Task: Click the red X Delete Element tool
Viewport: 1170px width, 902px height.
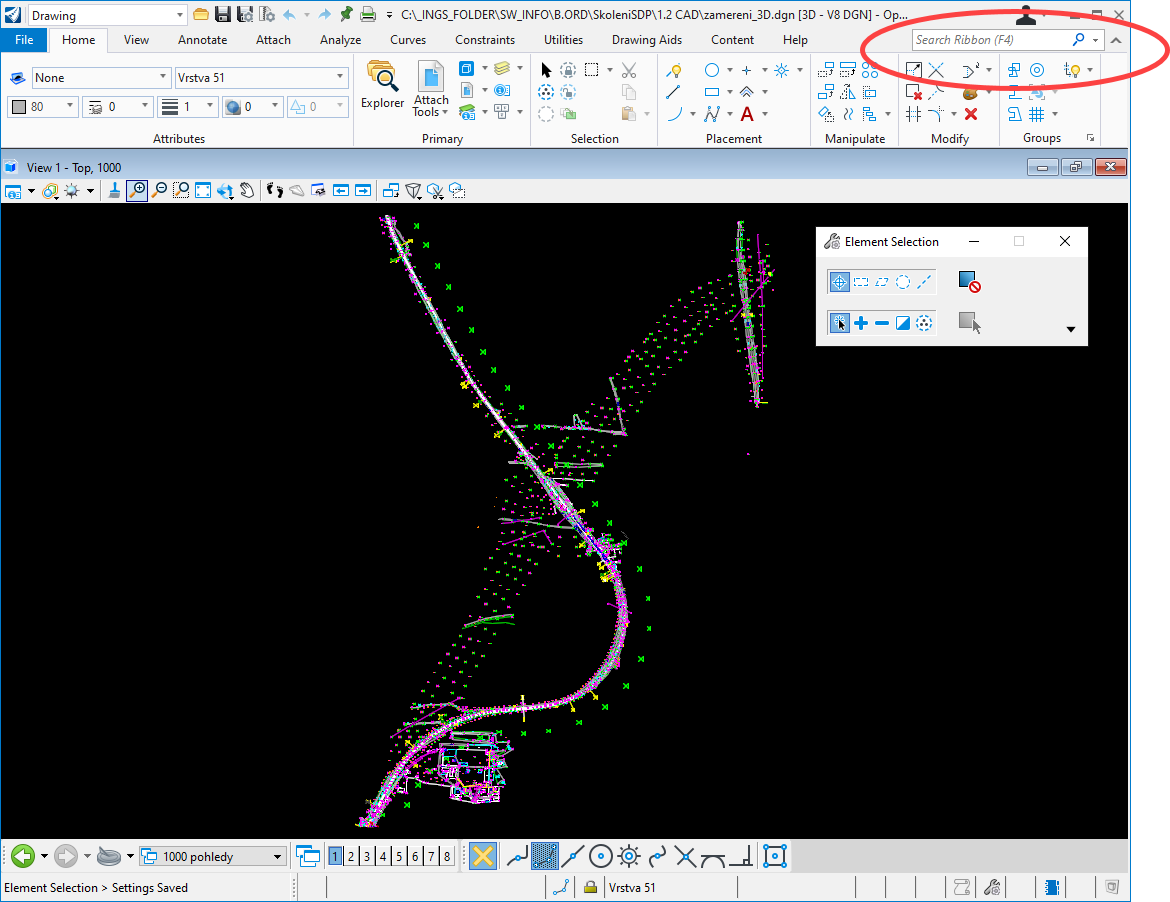Action: (971, 114)
